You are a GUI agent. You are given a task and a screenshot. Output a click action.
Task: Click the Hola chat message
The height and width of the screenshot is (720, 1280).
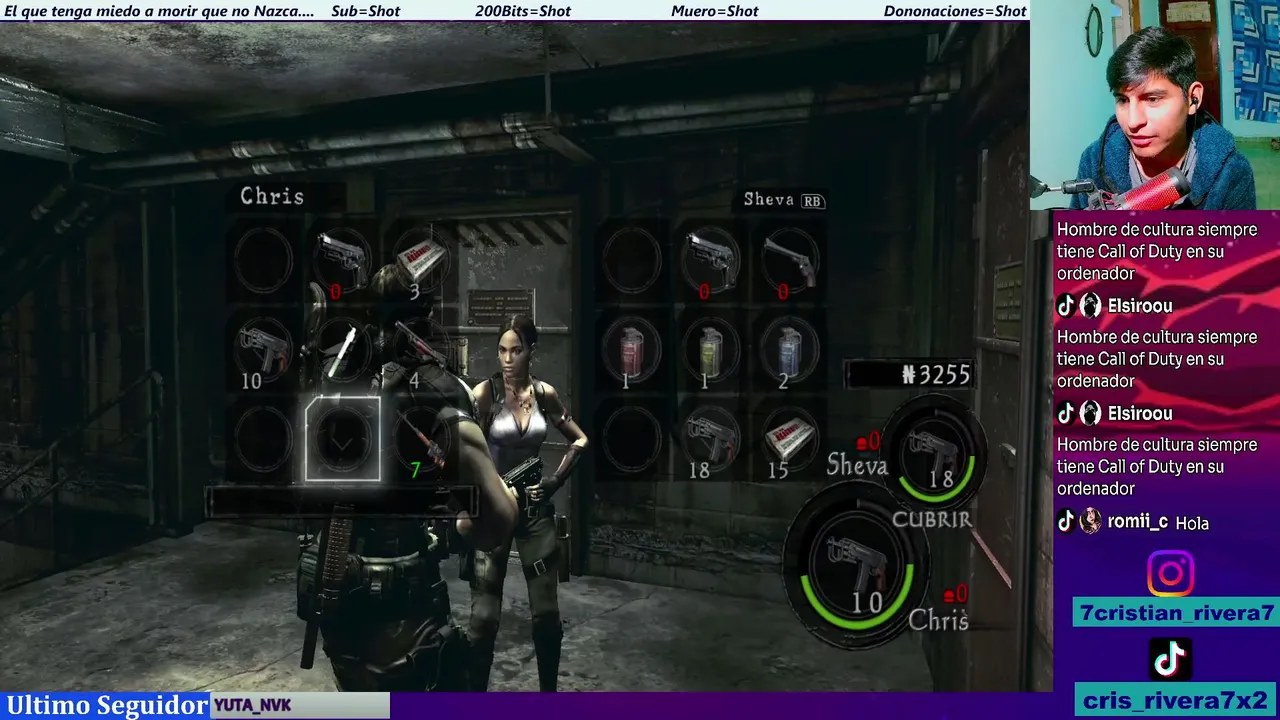coord(1192,523)
